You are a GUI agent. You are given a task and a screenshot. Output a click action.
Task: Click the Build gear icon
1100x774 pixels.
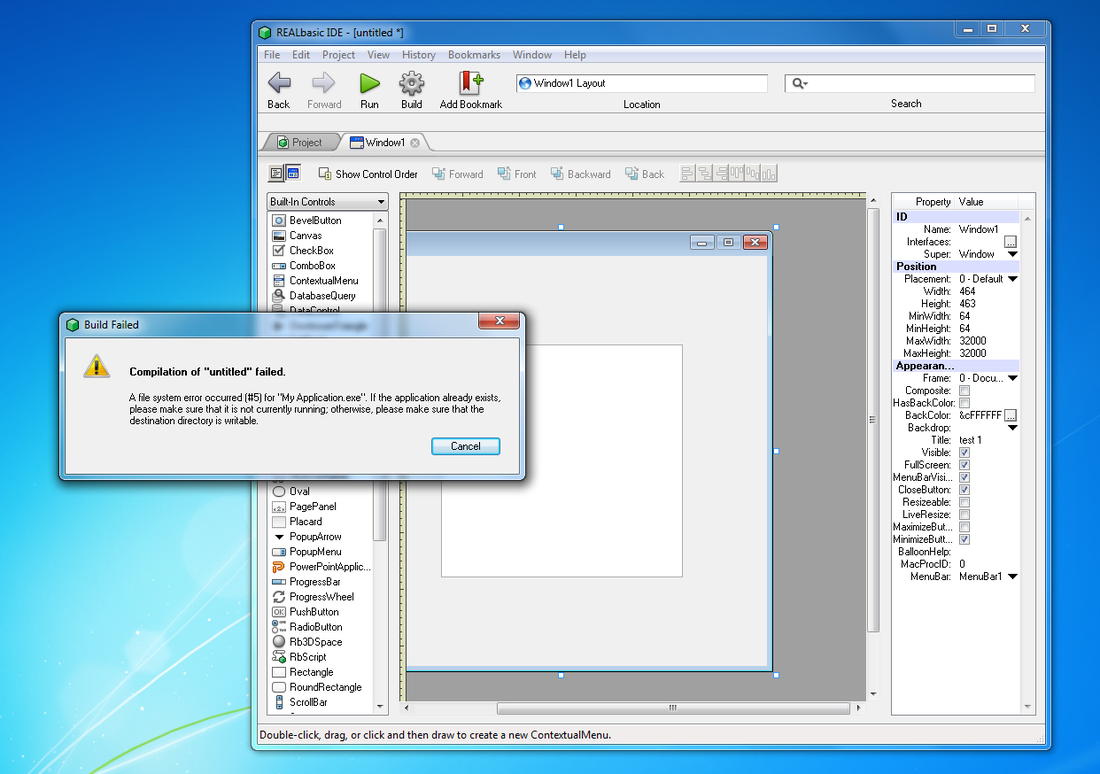tap(412, 84)
